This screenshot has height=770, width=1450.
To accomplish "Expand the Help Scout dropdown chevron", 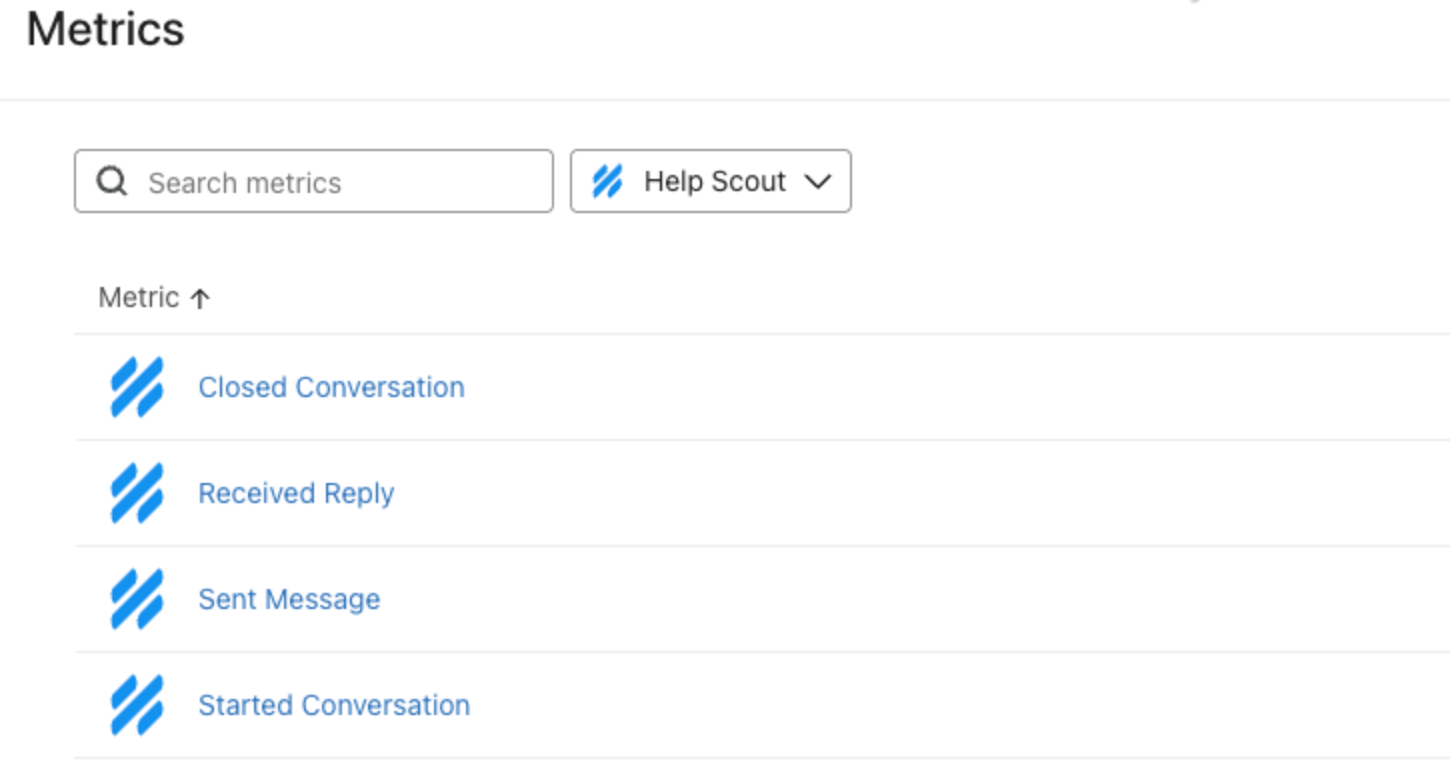I will [x=818, y=182].
